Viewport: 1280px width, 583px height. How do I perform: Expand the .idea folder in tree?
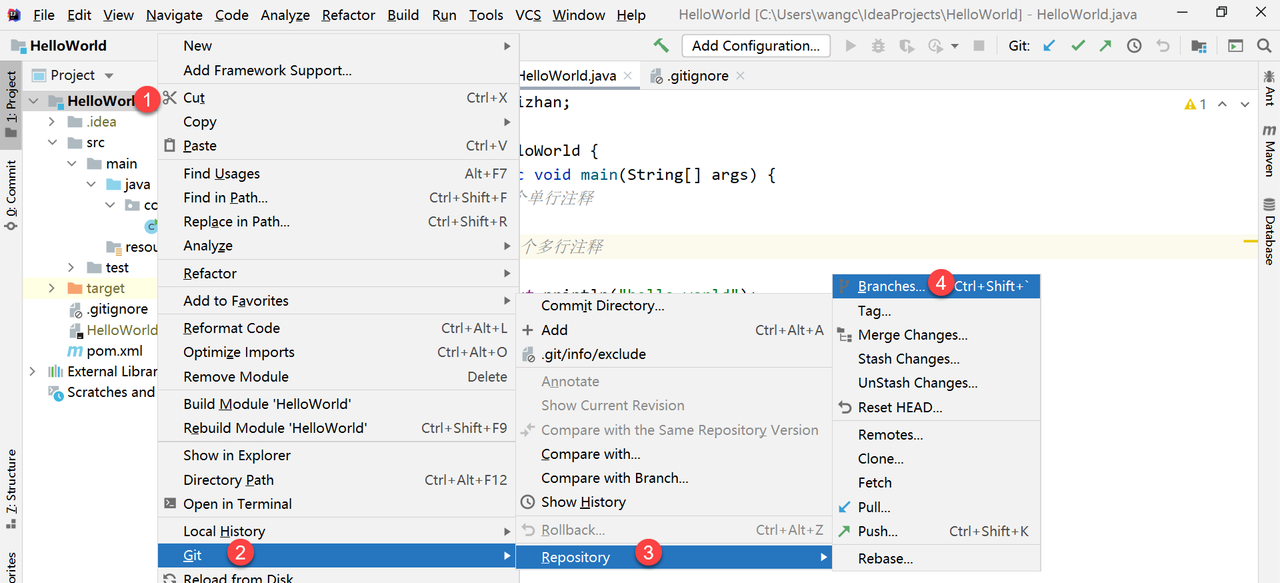pos(52,122)
